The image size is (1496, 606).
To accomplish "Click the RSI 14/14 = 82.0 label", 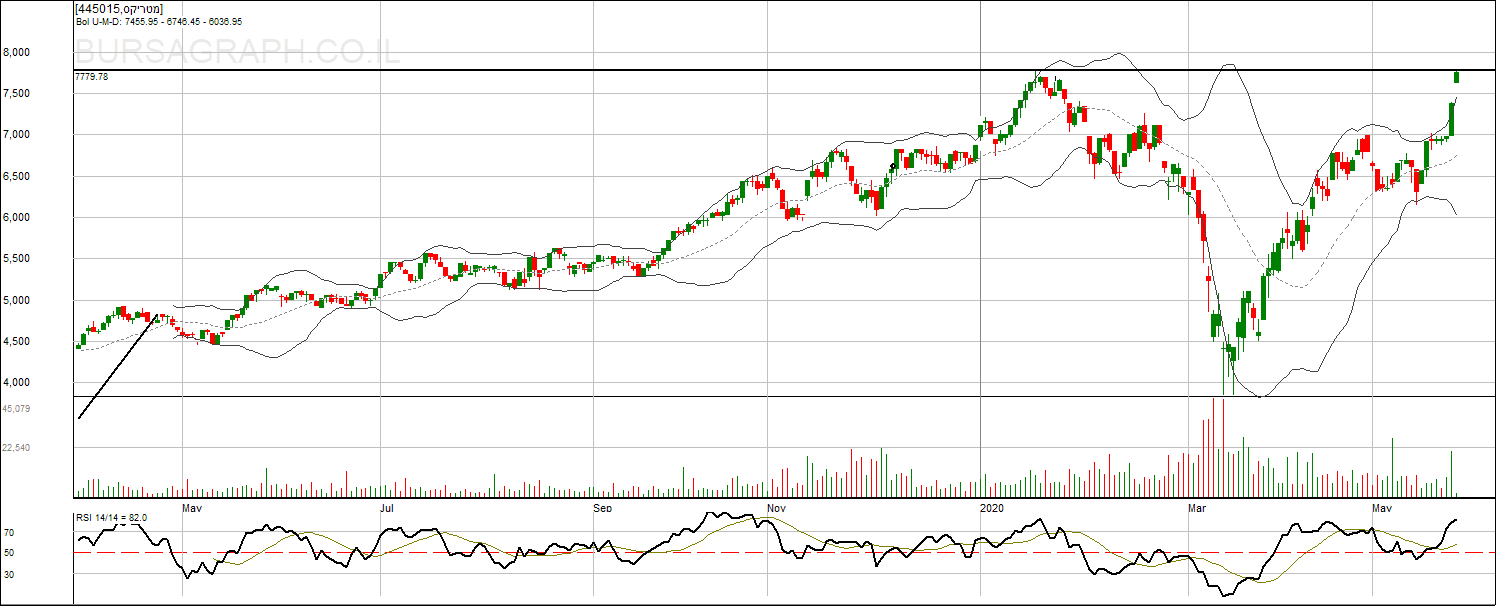I will point(112,517).
